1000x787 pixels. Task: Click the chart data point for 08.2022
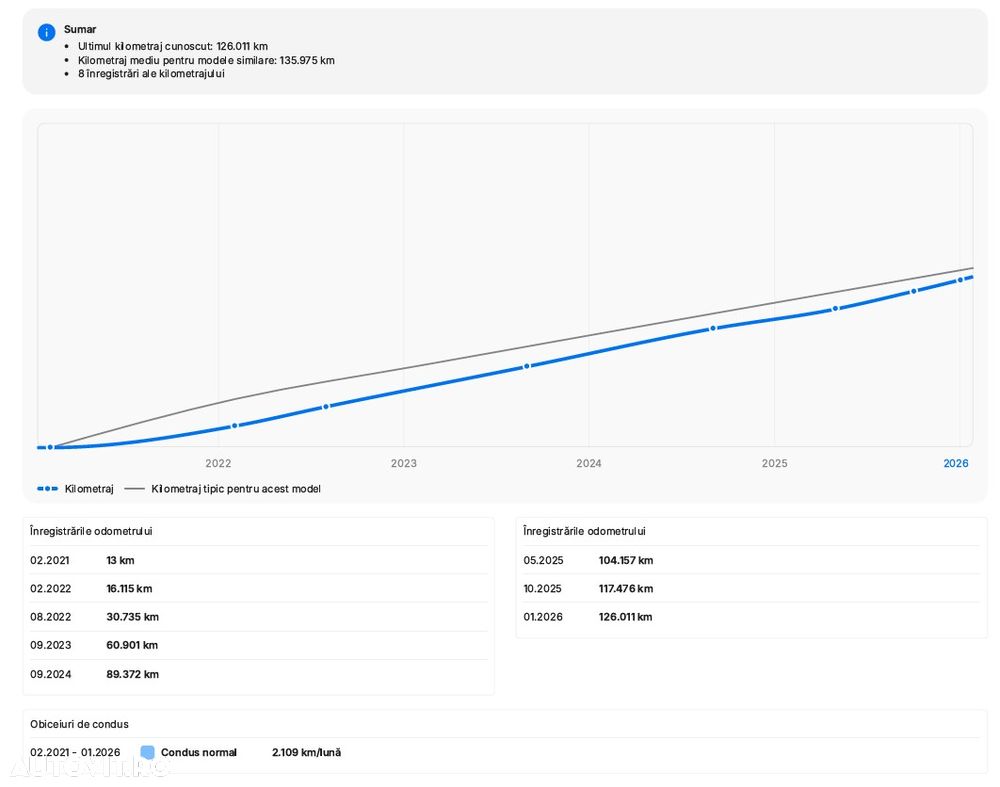(x=326, y=406)
